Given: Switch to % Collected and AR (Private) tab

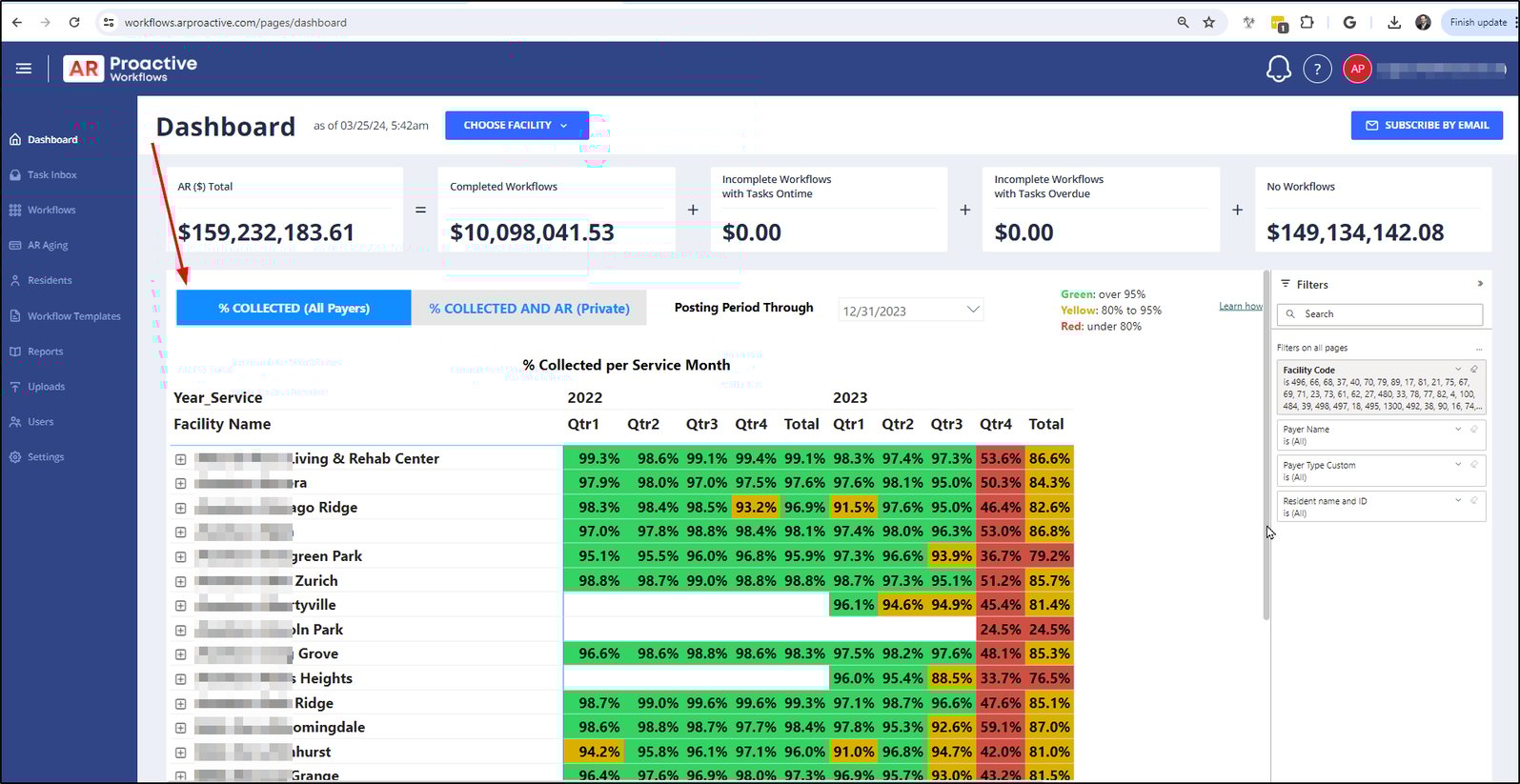Looking at the screenshot, I should (x=529, y=309).
